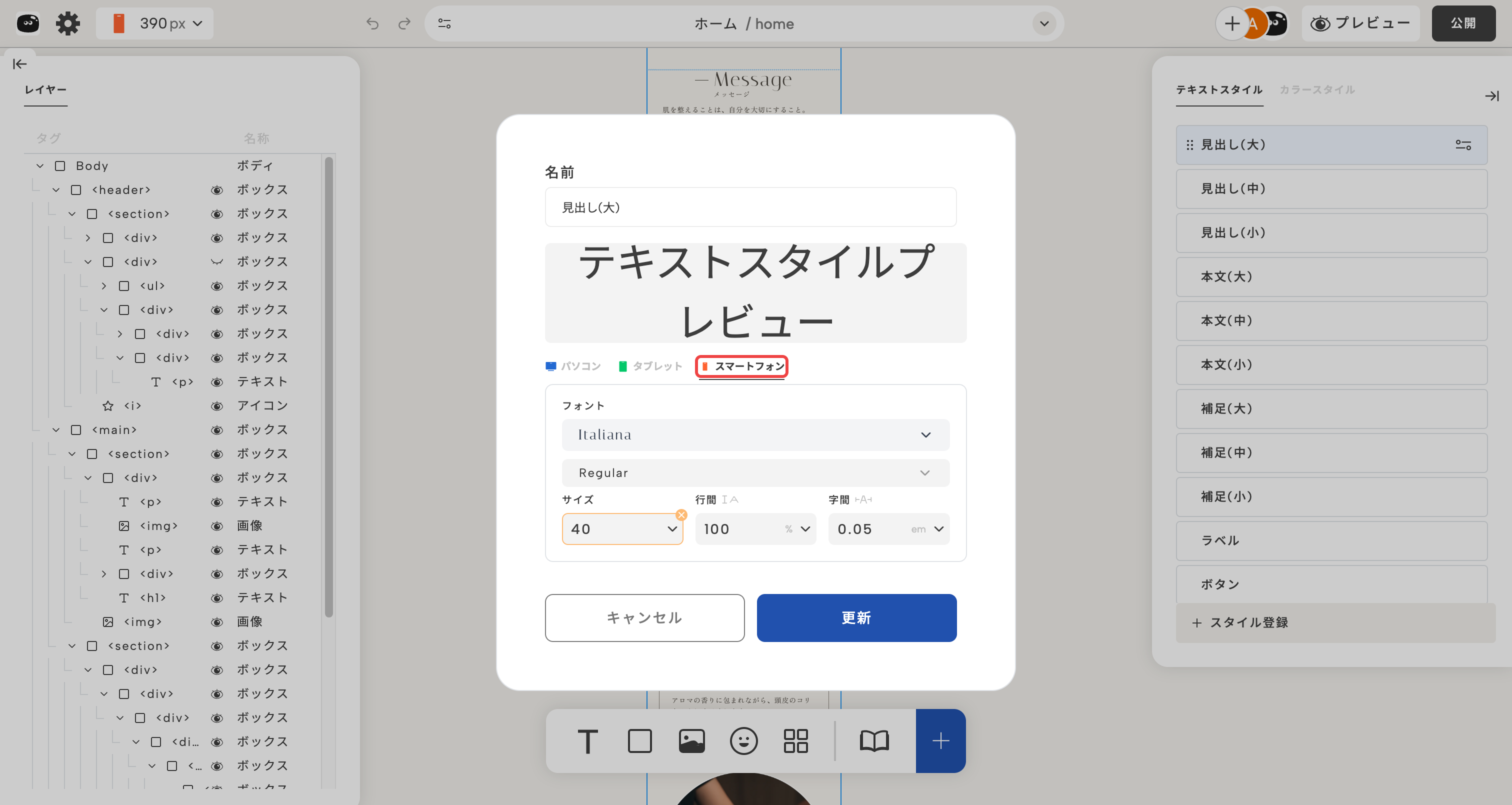
Task: Click the 更新 button
Action: click(856, 617)
